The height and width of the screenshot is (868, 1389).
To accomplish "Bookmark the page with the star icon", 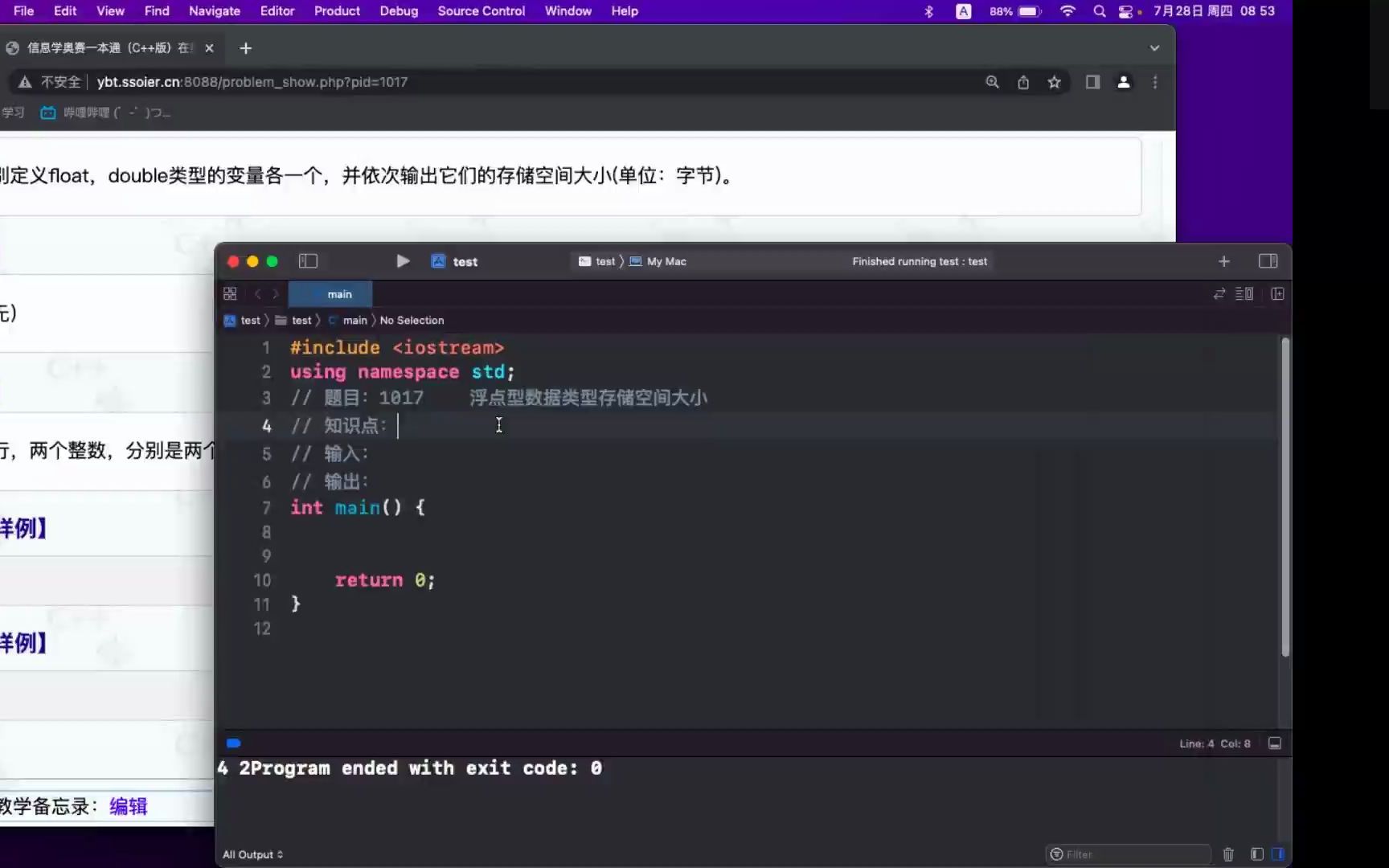I will (1054, 82).
